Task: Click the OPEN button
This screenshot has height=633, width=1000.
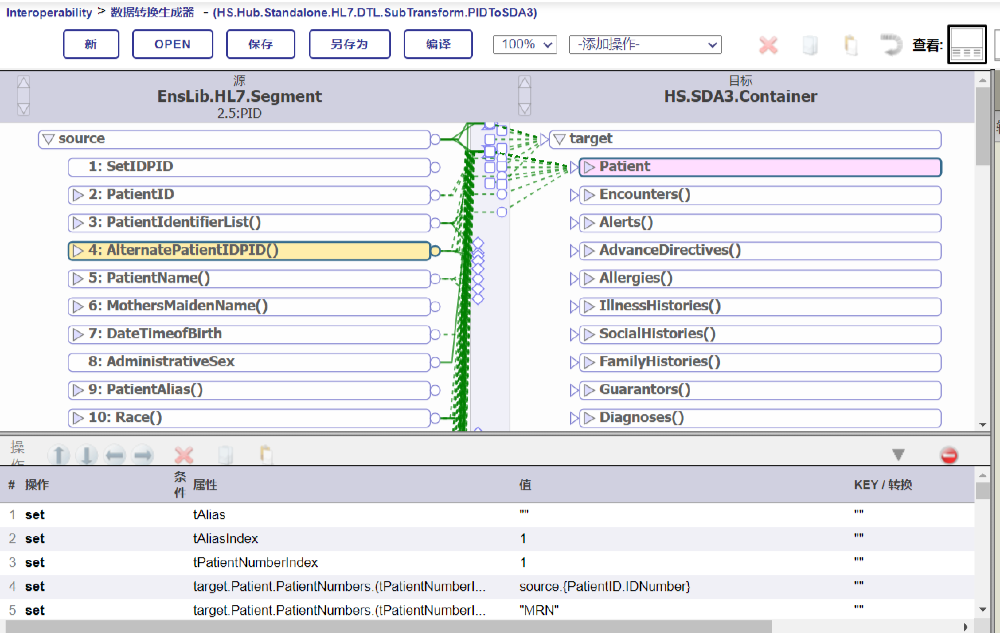Action: coord(171,45)
